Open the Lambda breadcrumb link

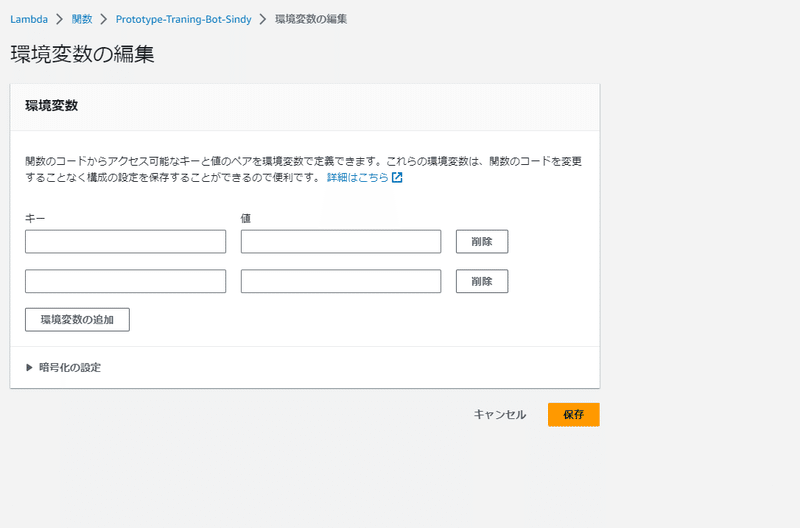pos(29,19)
